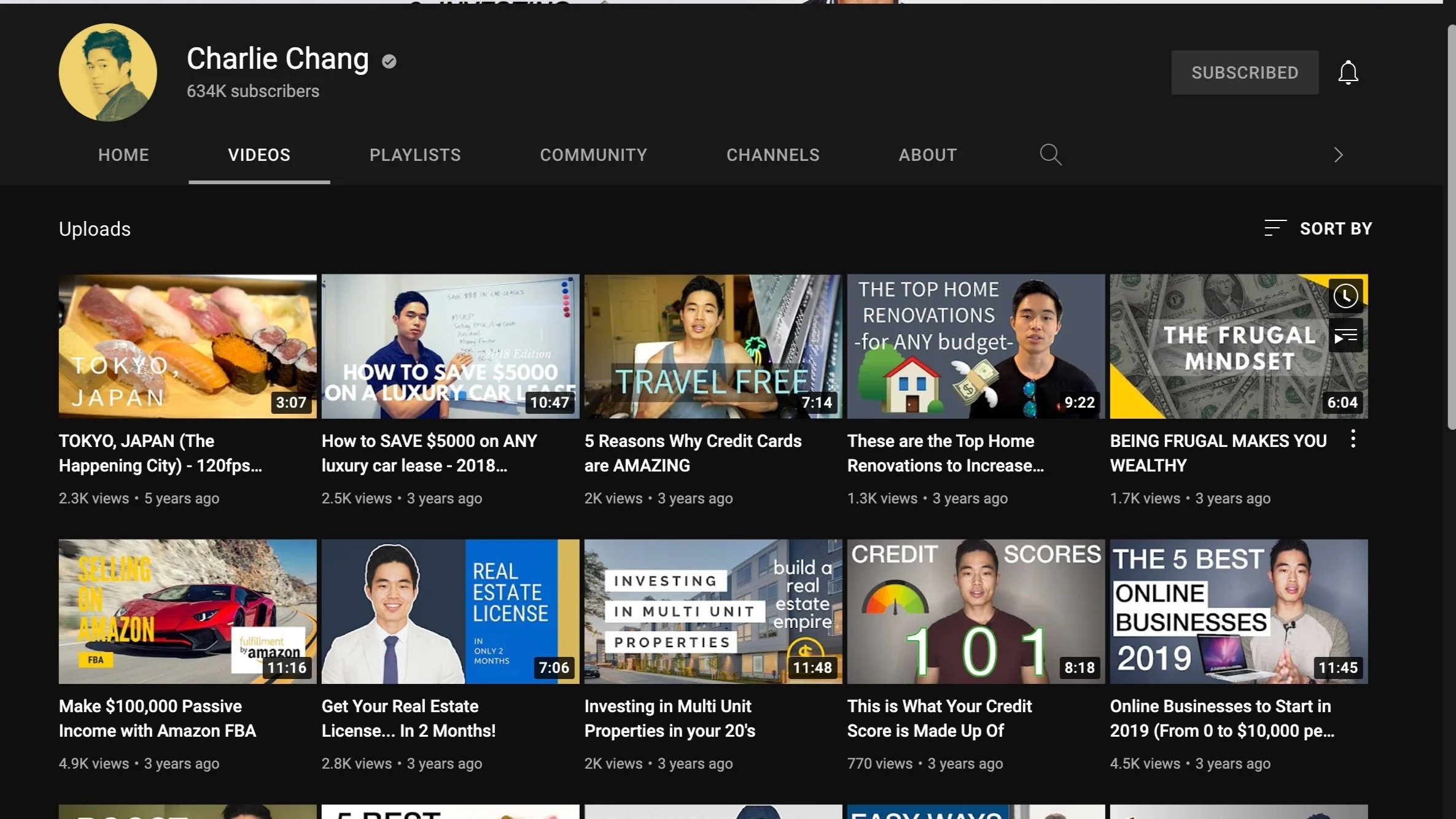The image size is (1456, 819).
Task: Go to the ABOUT tab
Action: 927,155
